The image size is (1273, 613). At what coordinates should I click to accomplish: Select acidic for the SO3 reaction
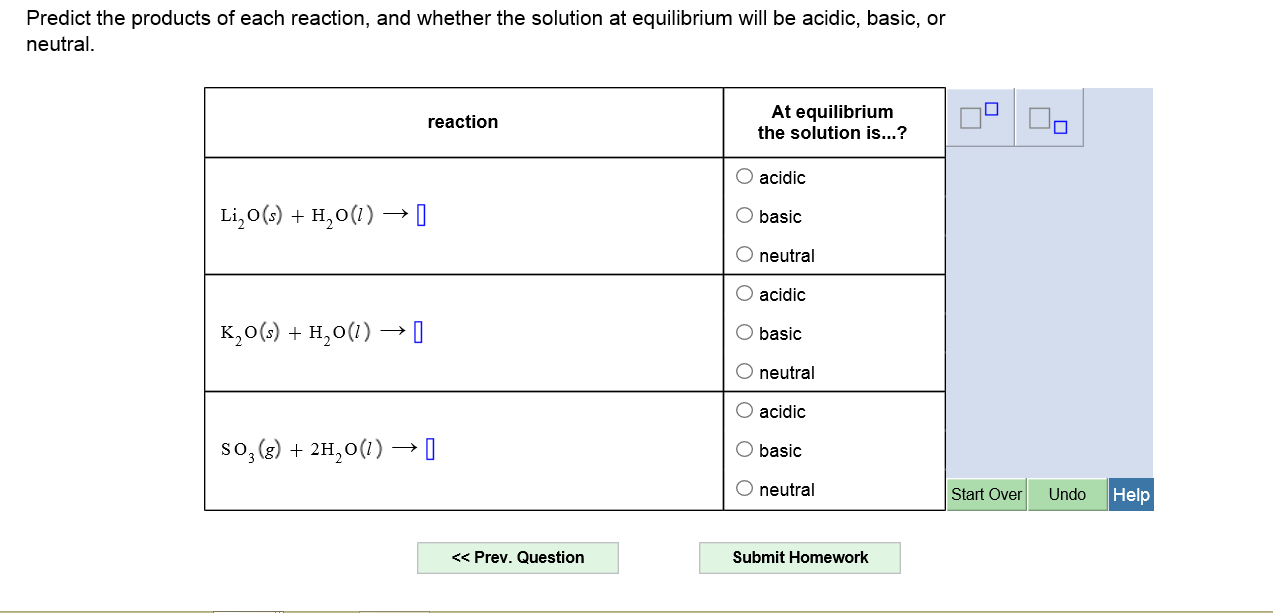(744, 410)
